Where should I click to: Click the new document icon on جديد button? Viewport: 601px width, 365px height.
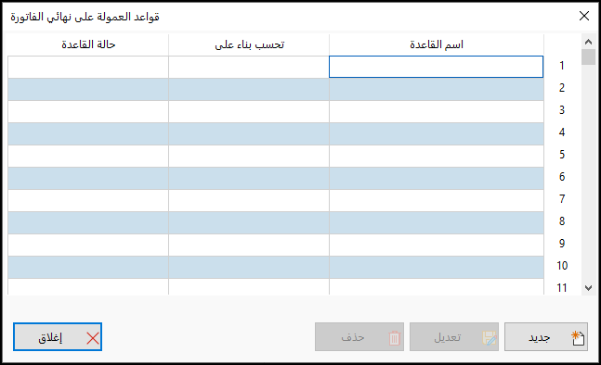578,337
